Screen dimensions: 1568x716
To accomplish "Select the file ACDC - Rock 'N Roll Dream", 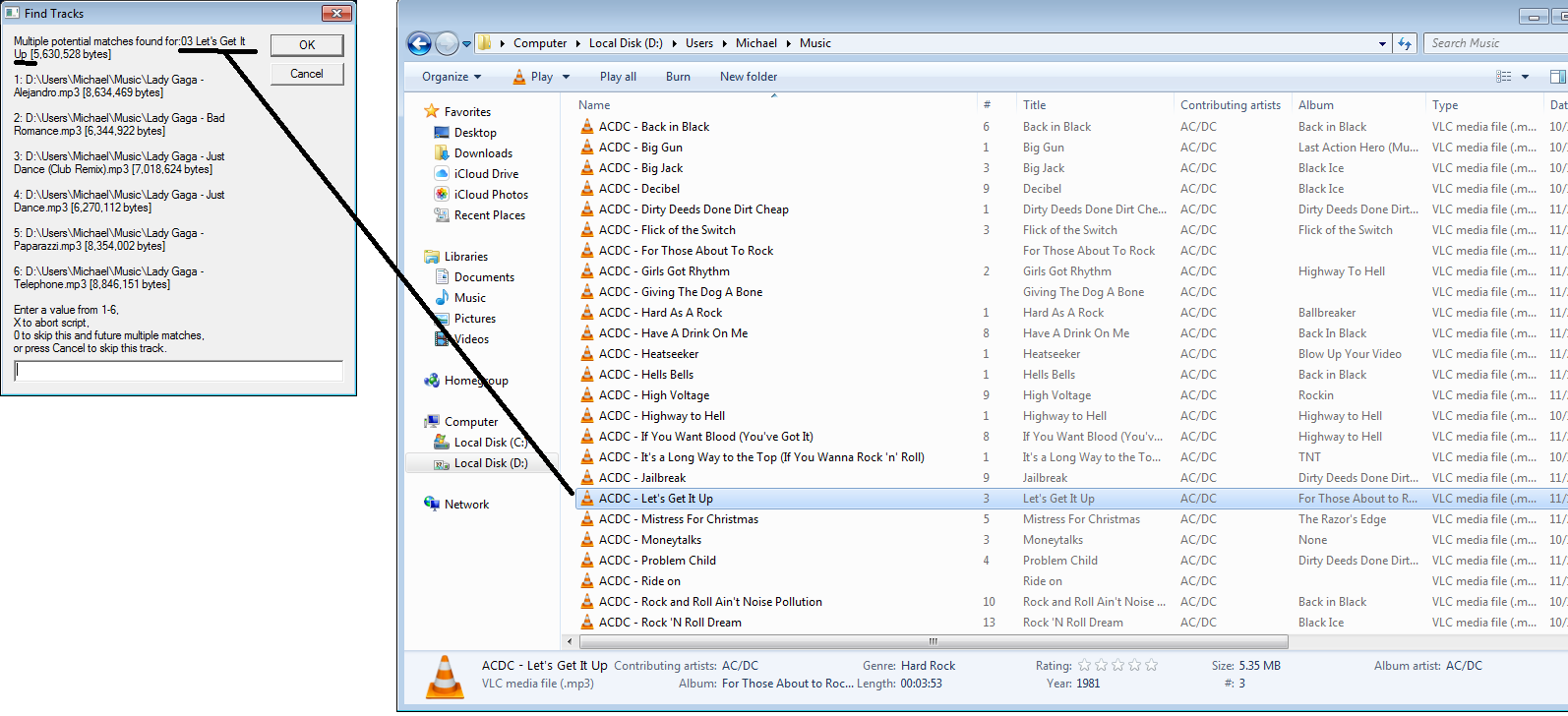I will coord(670,623).
